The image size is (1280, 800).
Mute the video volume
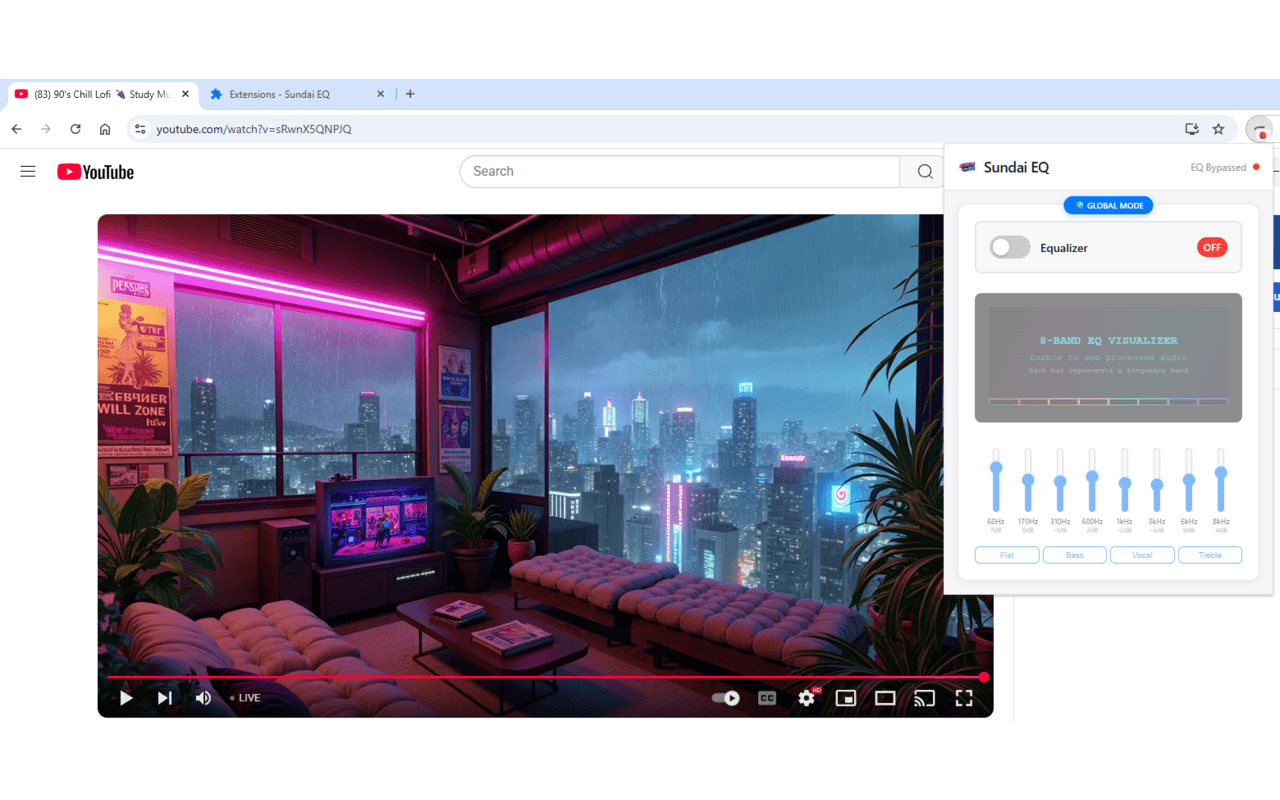pyautogui.click(x=203, y=698)
